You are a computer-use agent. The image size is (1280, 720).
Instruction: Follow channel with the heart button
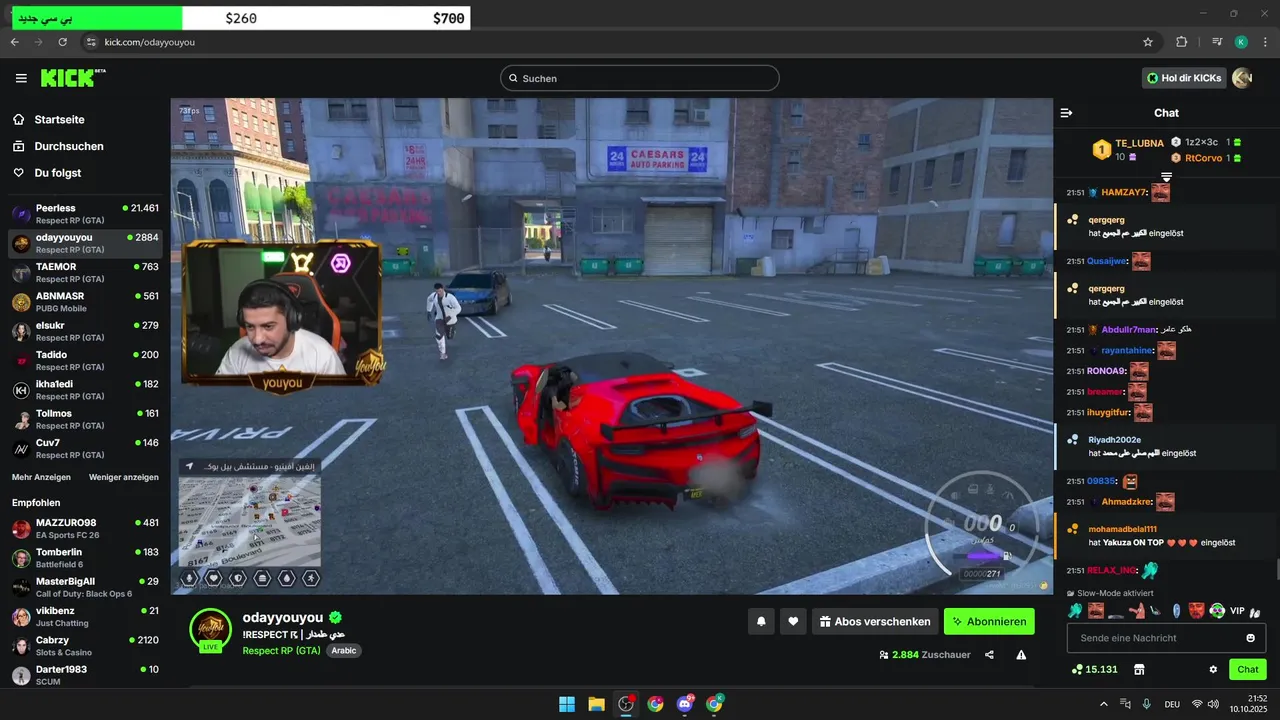coord(793,621)
